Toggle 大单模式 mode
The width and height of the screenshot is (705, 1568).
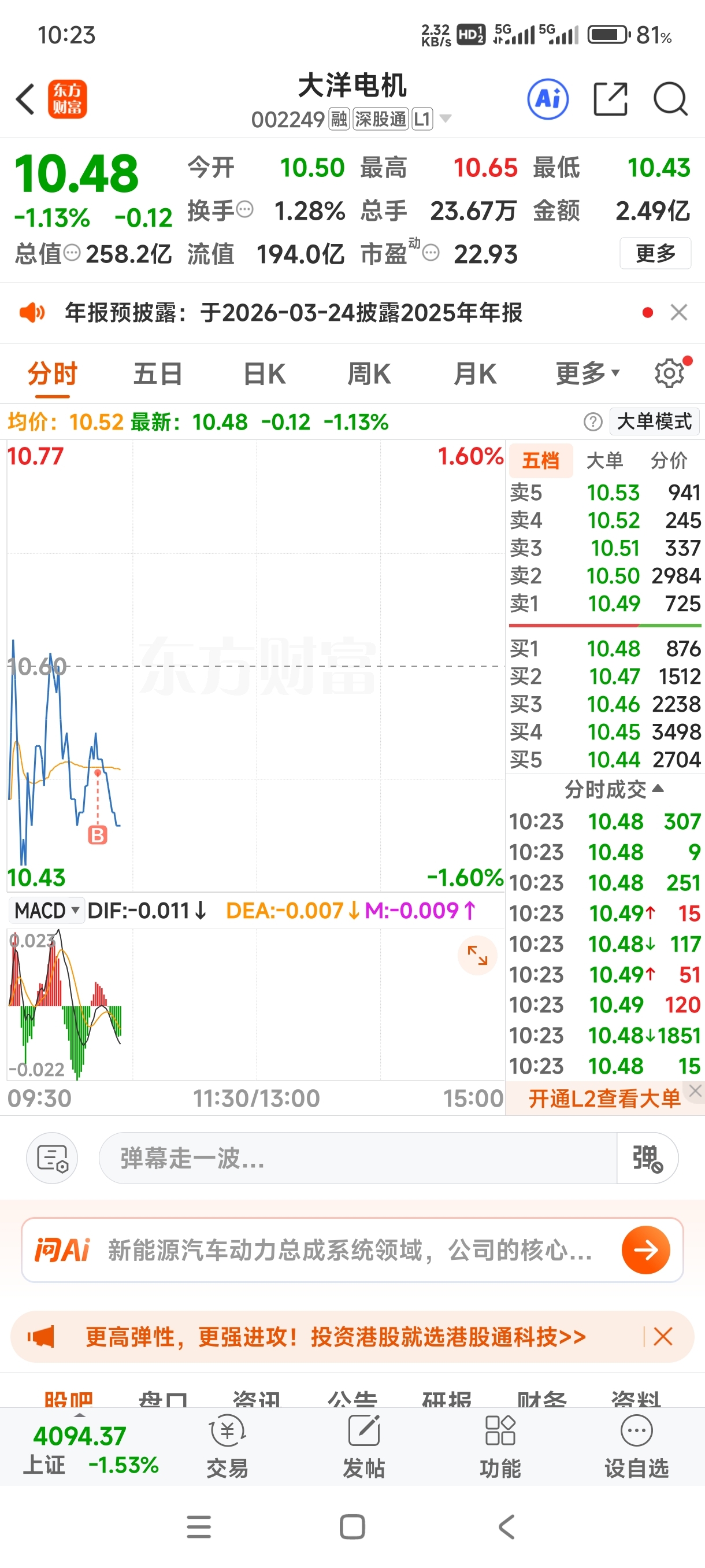(655, 421)
